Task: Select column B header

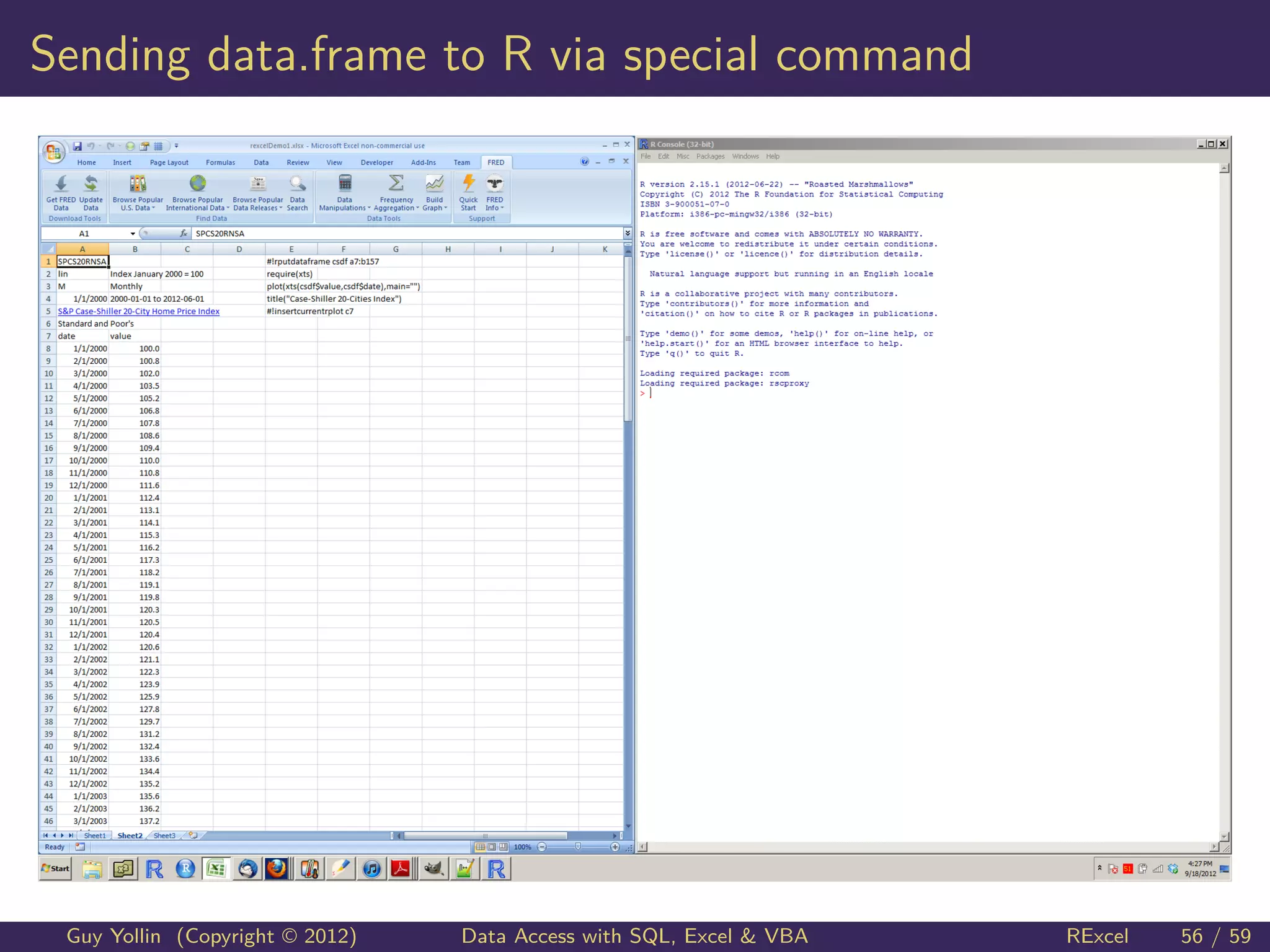Action: 135,249
